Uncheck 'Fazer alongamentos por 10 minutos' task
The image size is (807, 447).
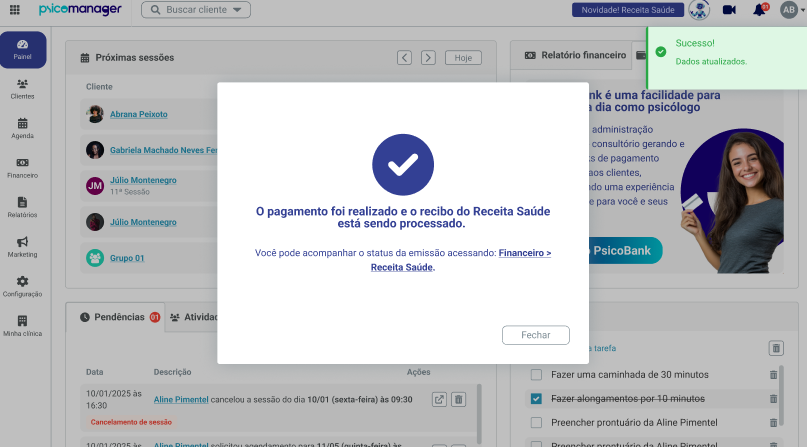click(x=536, y=399)
